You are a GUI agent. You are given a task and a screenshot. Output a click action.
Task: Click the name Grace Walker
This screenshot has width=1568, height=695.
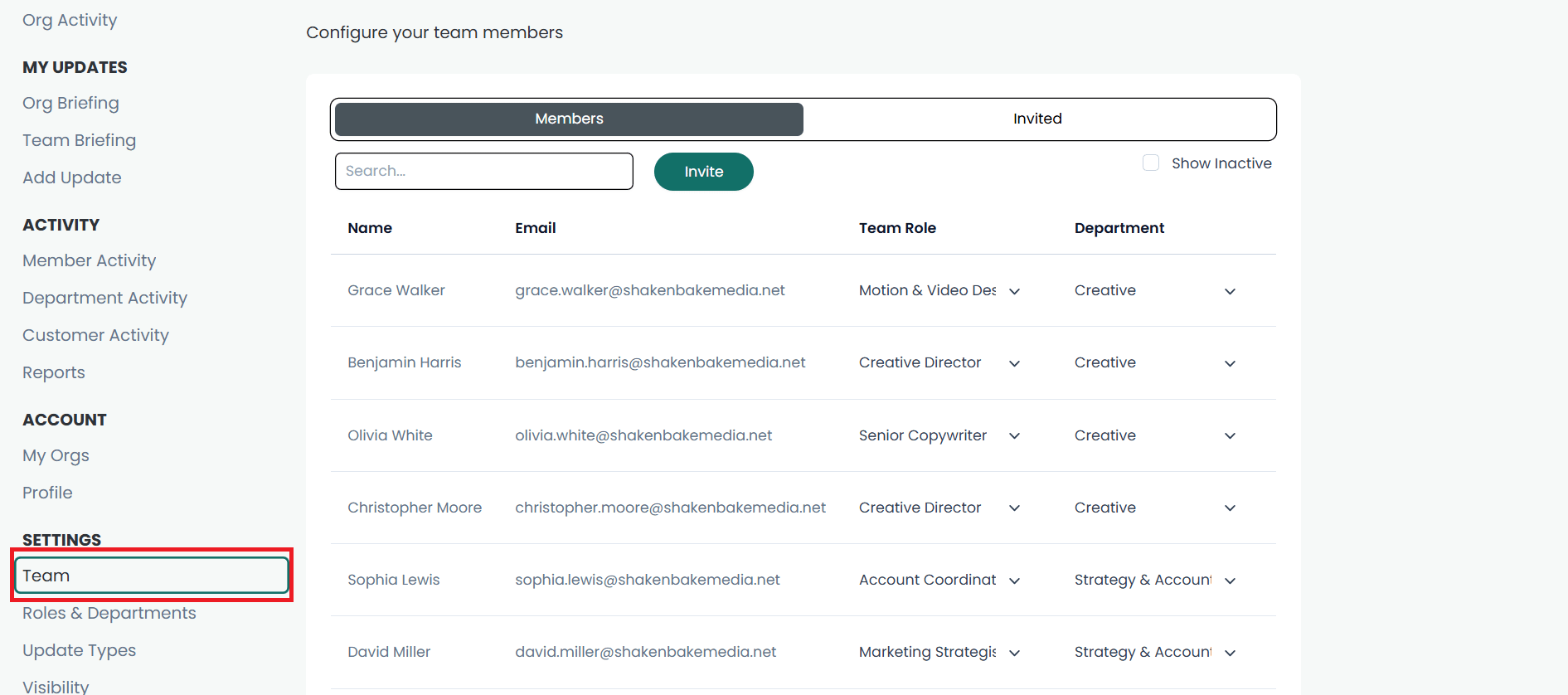click(396, 290)
